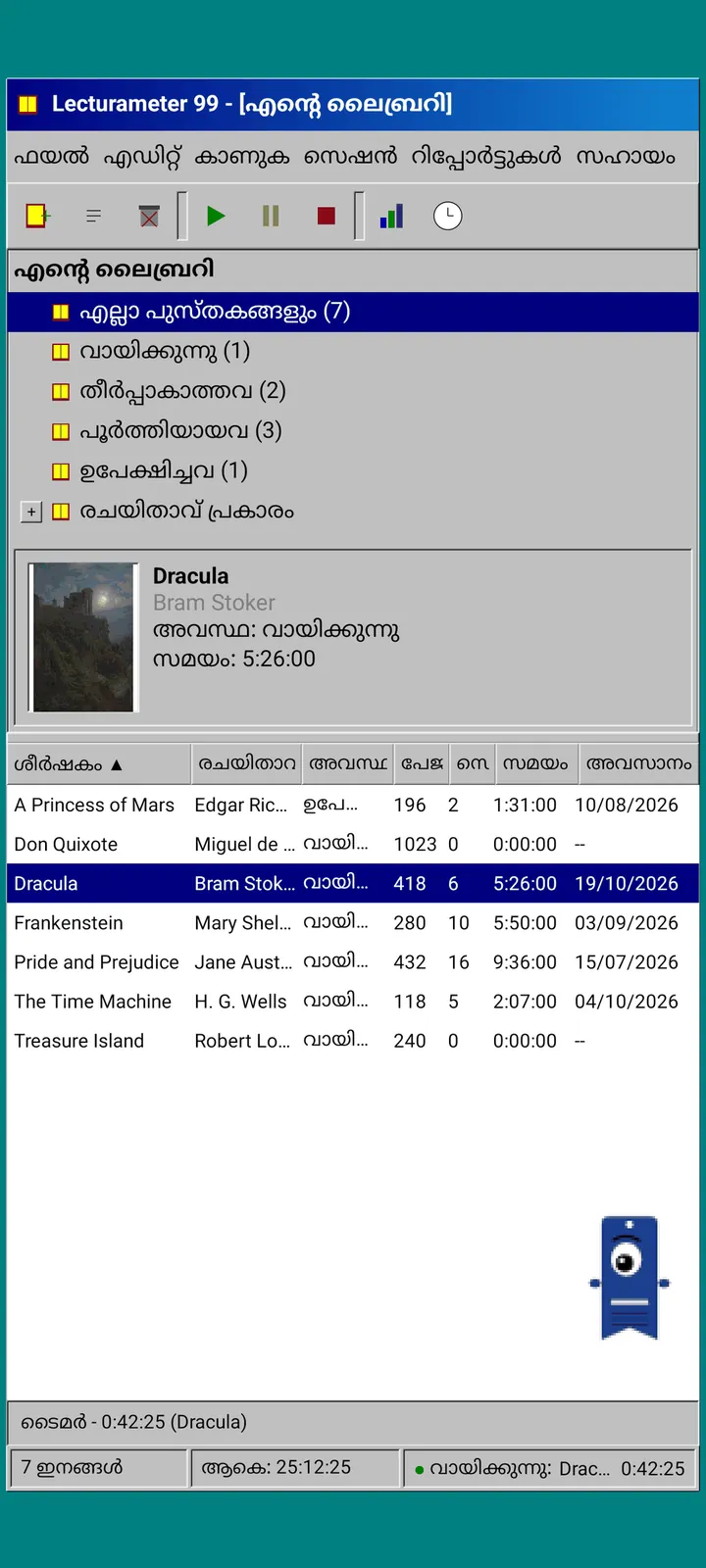Click the book icon beside ഉപേക്ഷിച്ചവ (1)
The width and height of the screenshot is (706, 1568).
[x=61, y=471]
